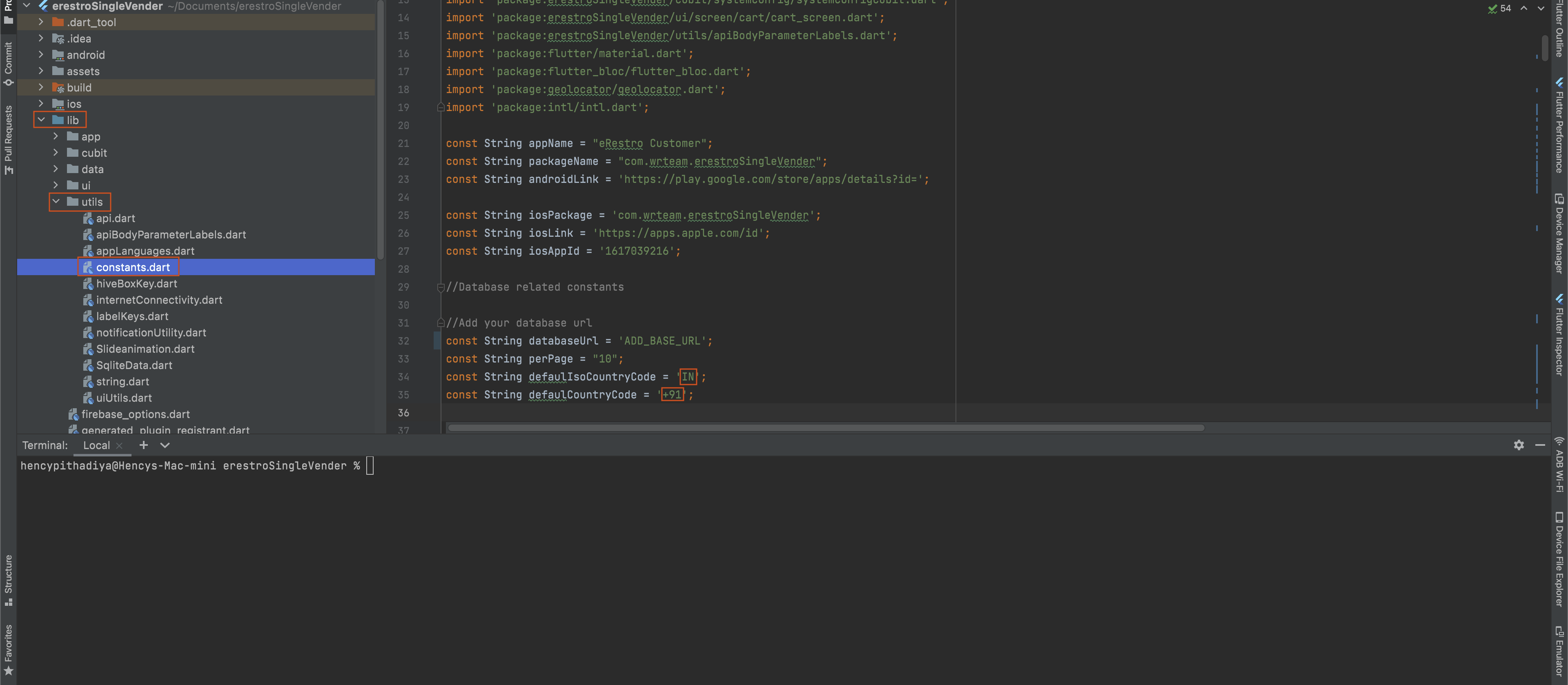The image size is (1568, 685).
Task: Collapse the erestroSingleVender project root
Action: pyautogui.click(x=26, y=6)
